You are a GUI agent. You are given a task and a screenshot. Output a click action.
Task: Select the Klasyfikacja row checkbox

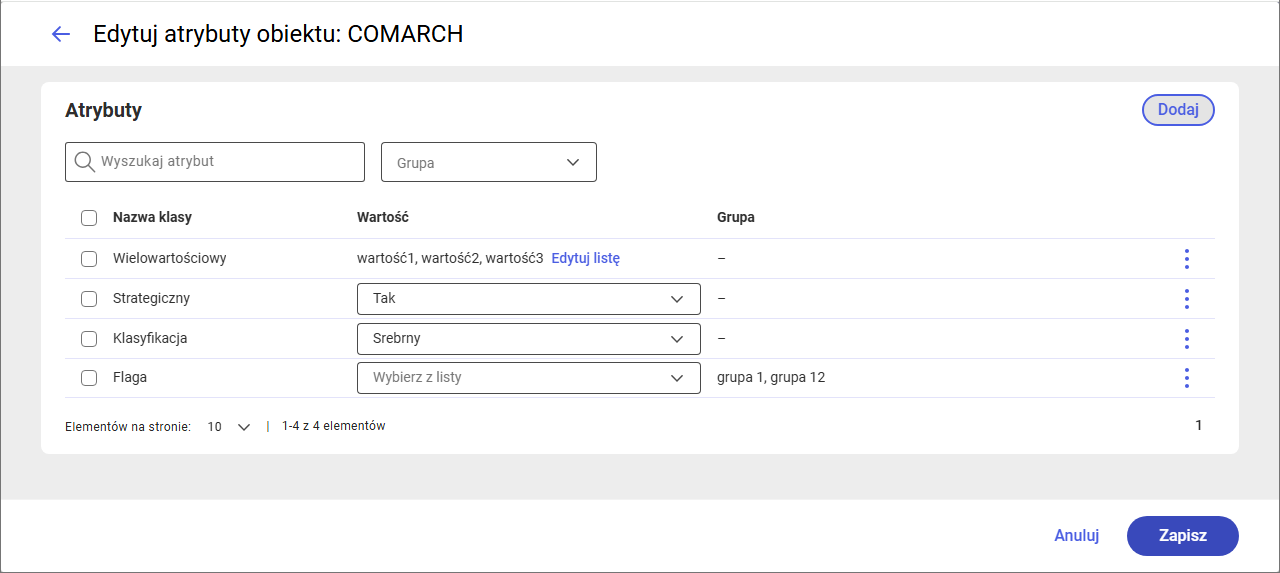click(x=89, y=339)
